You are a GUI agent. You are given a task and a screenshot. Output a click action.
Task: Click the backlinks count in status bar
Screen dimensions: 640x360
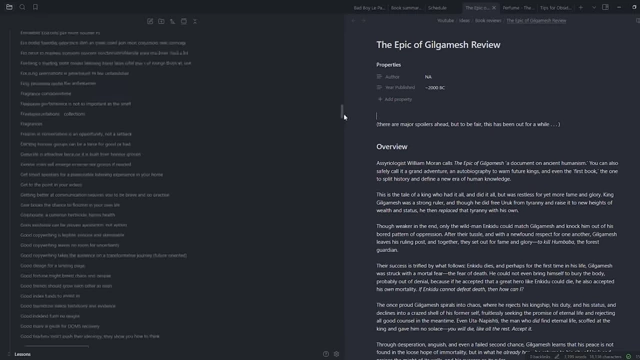coord(540,357)
